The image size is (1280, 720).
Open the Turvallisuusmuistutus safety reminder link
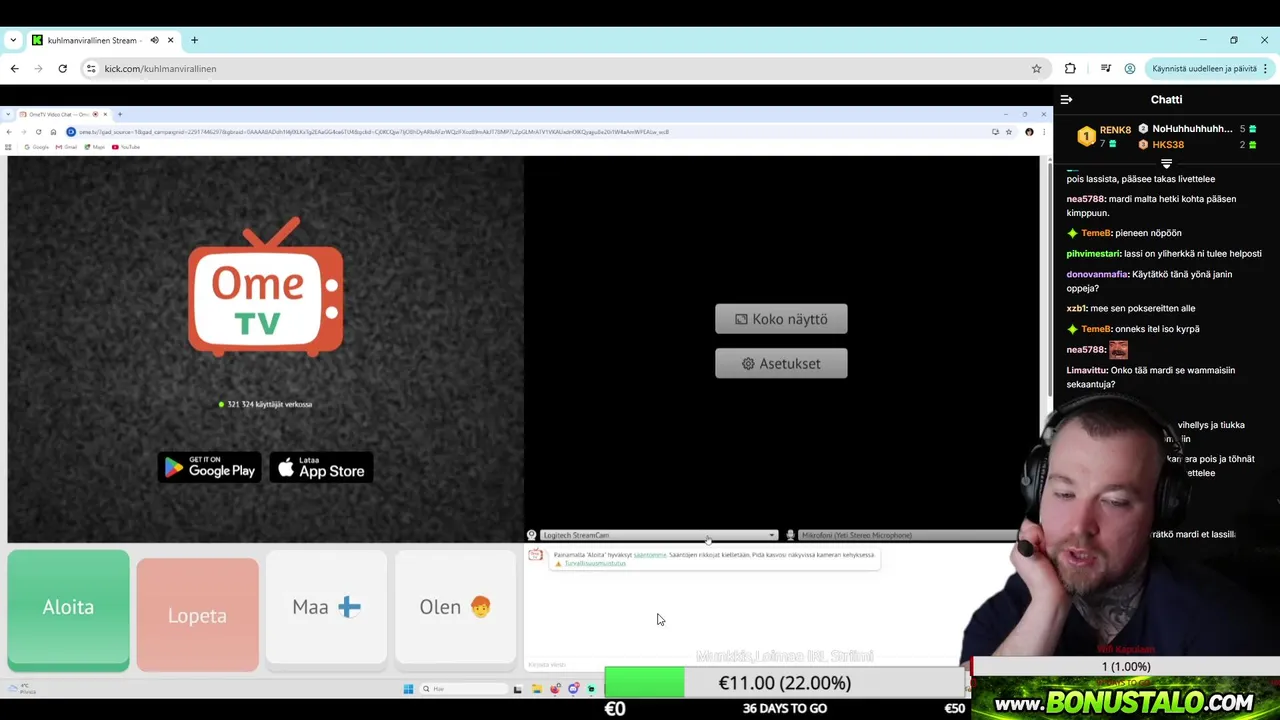click(x=595, y=563)
